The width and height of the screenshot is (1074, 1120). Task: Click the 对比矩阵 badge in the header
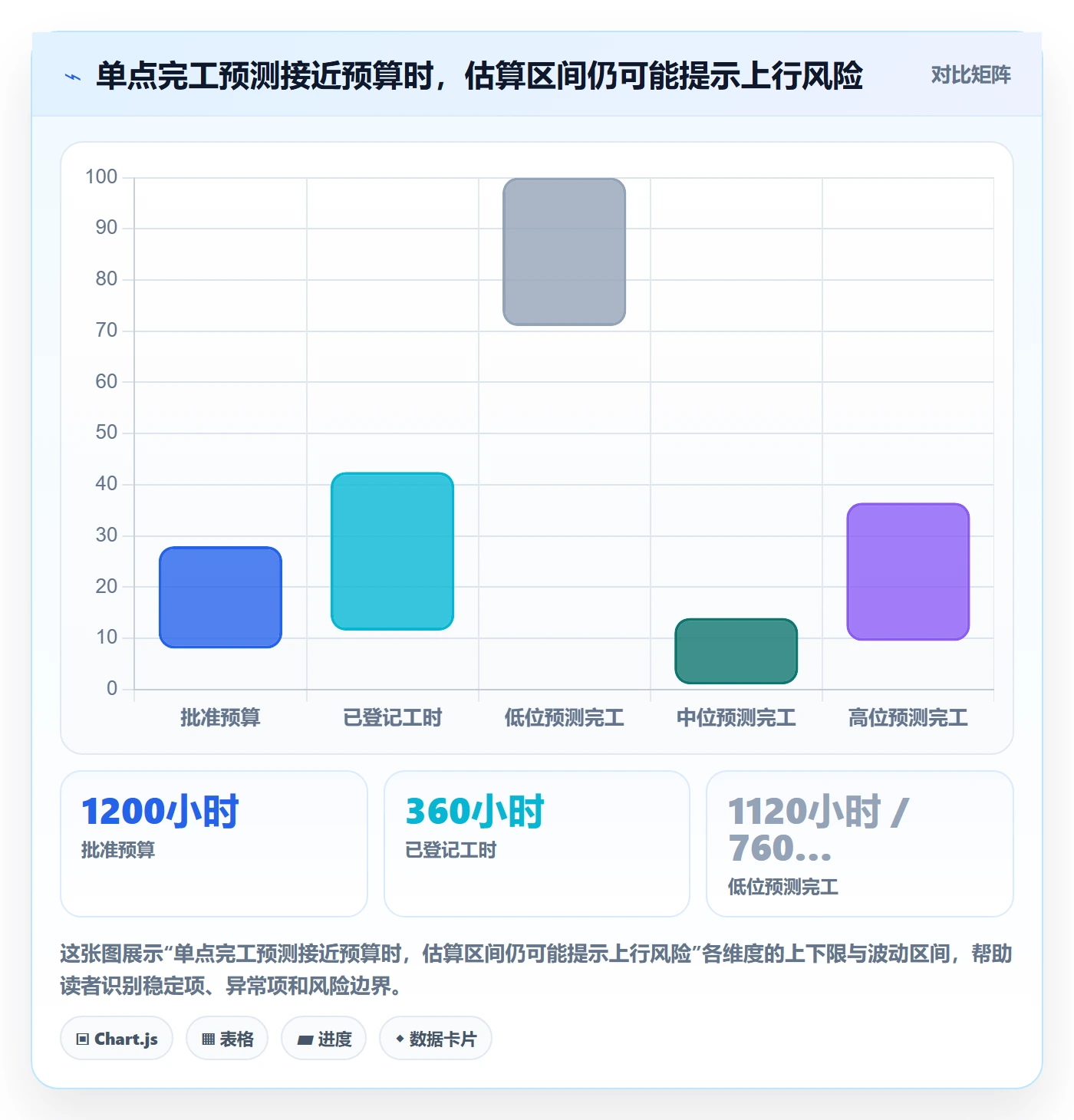(970, 75)
